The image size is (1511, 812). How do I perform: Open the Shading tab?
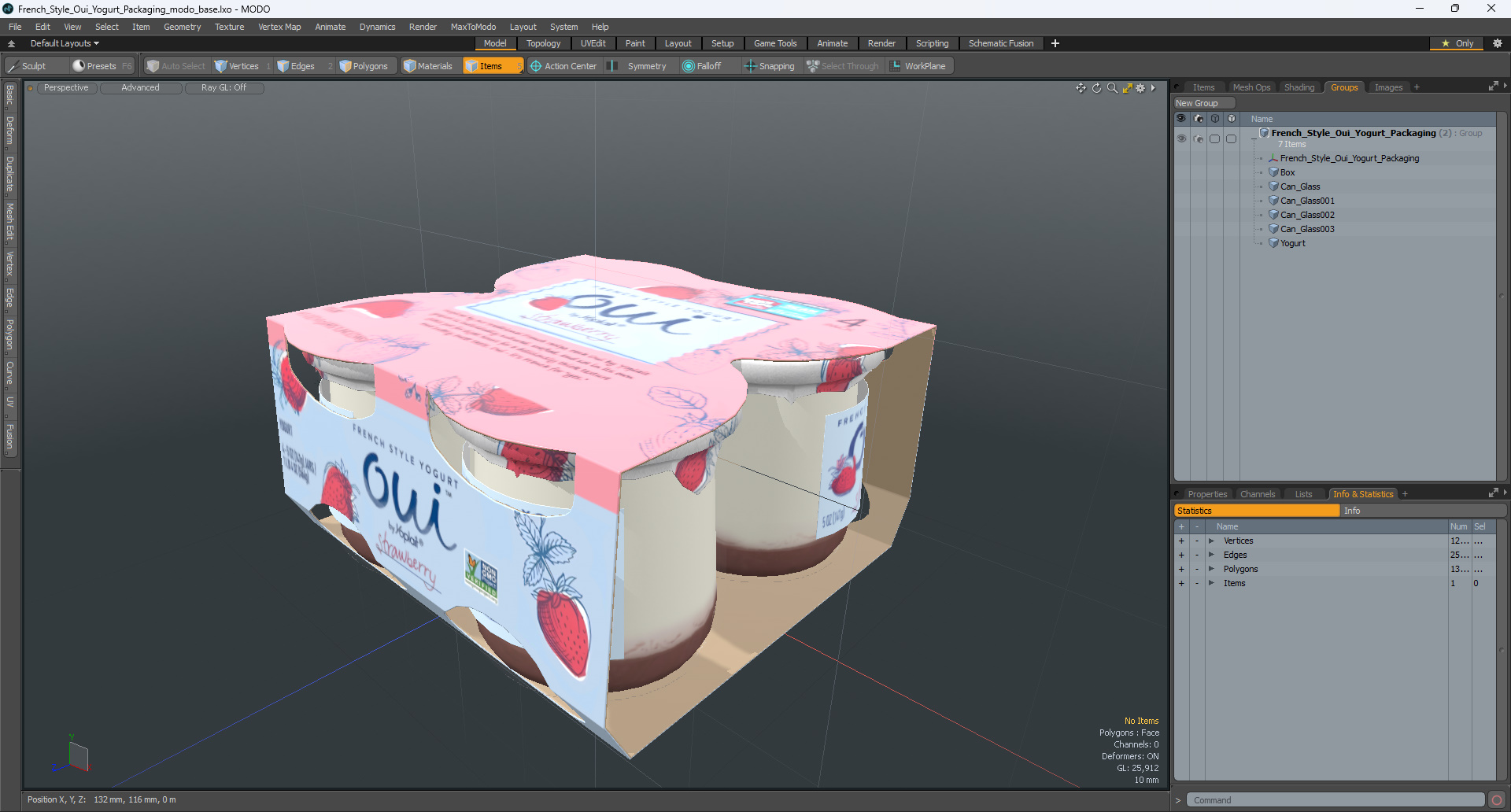tap(1299, 87)
